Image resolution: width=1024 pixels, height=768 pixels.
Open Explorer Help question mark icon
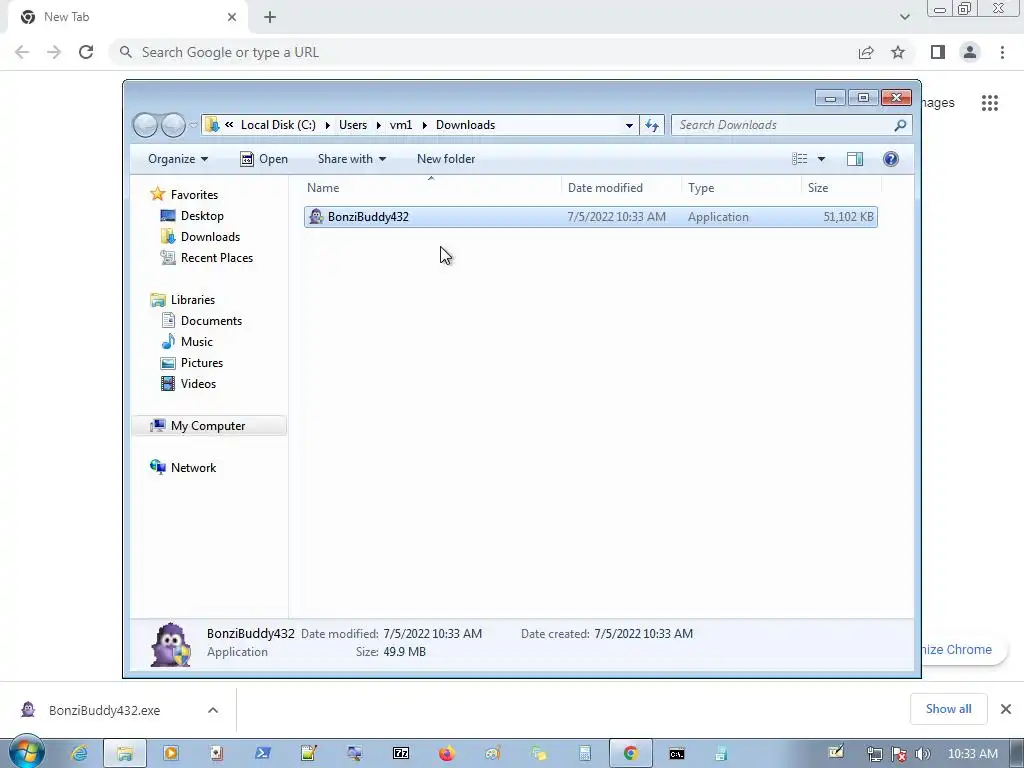891,159
